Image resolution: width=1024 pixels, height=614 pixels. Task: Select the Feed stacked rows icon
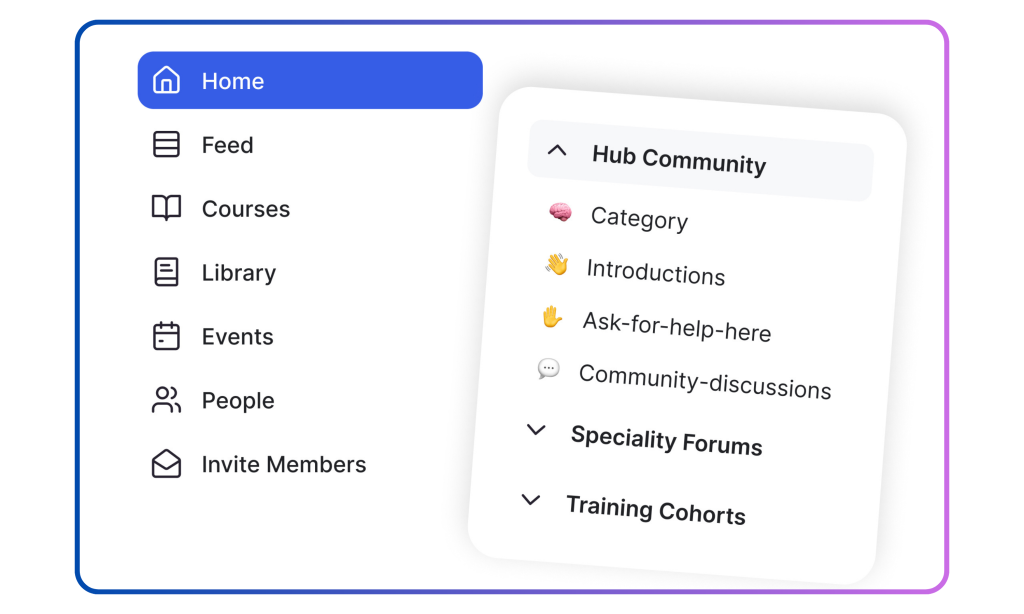coord(166,144)
